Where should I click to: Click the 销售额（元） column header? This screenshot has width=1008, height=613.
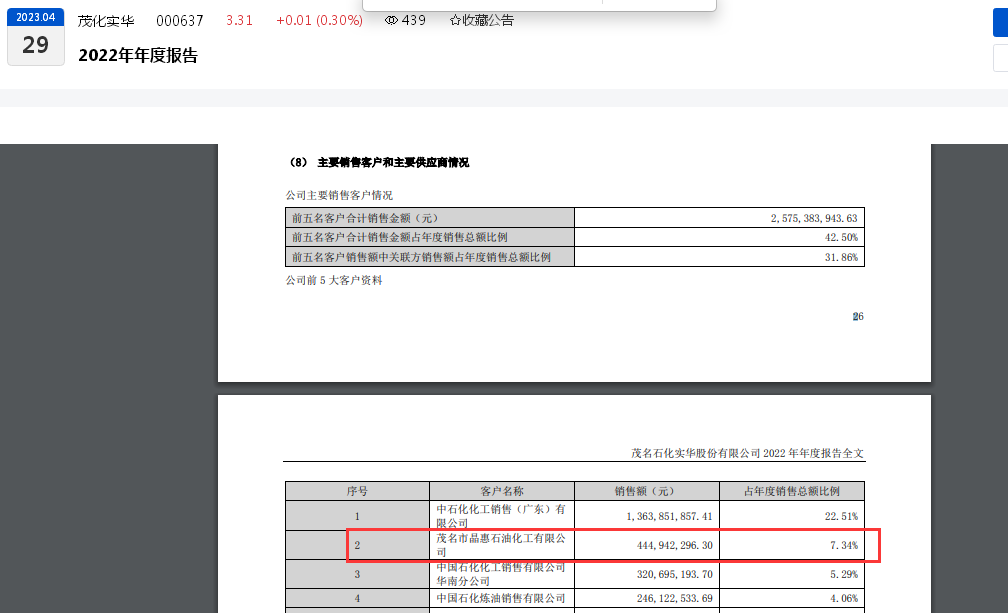[647, 492]
